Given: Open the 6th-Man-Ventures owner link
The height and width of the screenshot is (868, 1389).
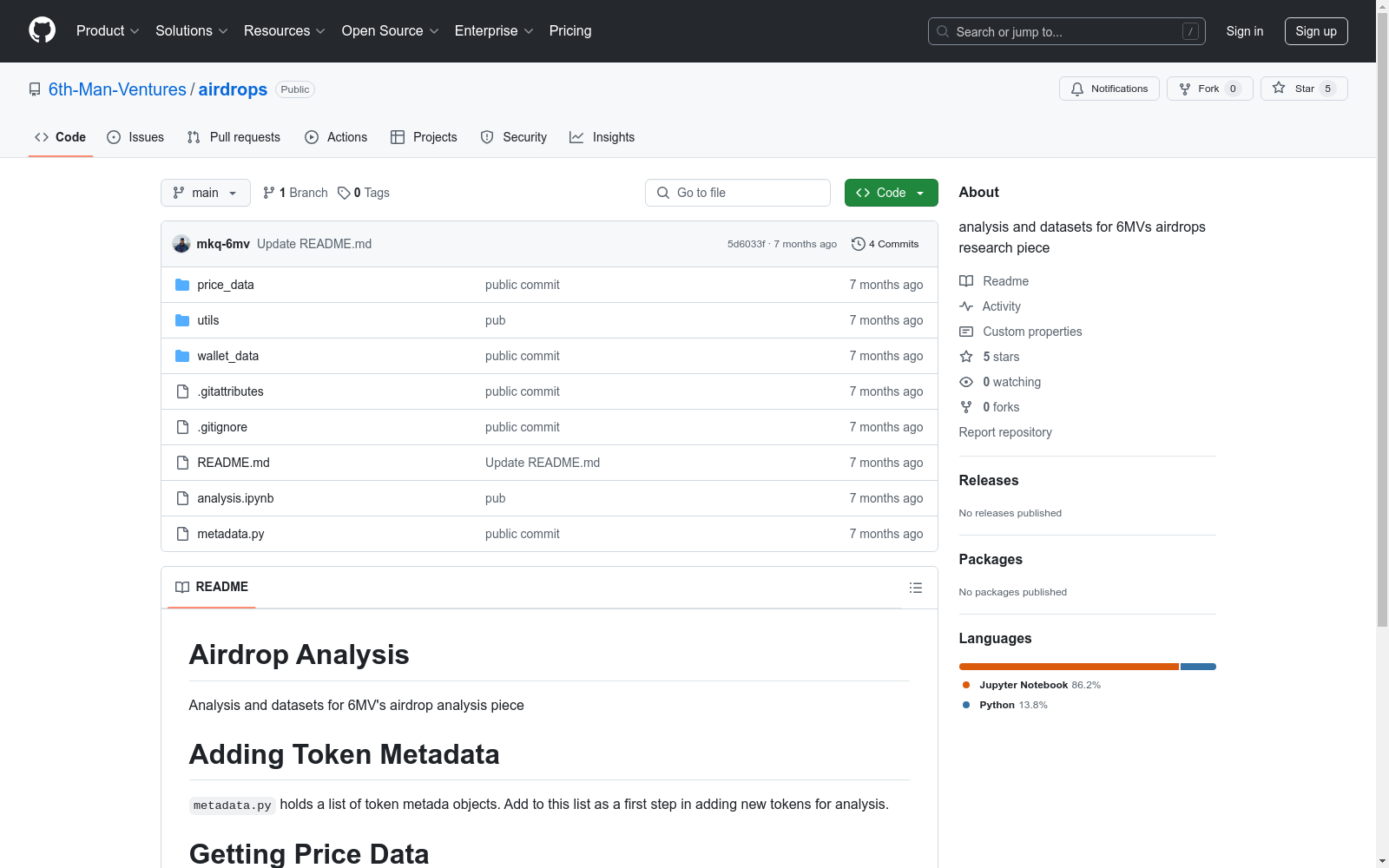Looking at the screenshot, I should click(117, 89).
